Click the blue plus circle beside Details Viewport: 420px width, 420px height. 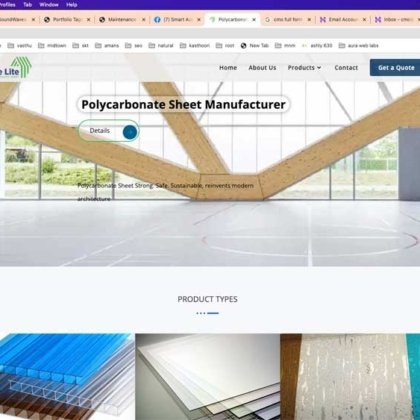130,132
